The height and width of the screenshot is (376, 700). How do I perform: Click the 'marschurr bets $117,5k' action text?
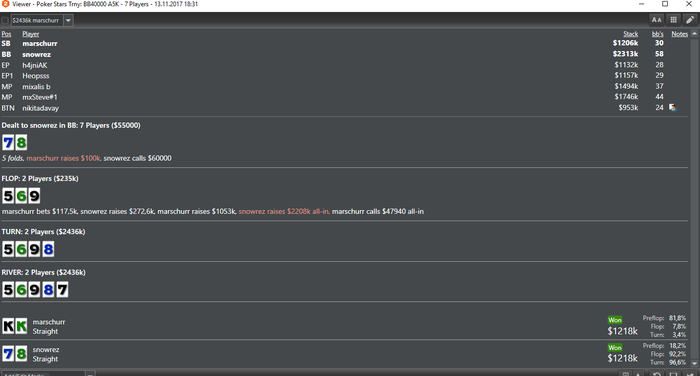point(40,211)
